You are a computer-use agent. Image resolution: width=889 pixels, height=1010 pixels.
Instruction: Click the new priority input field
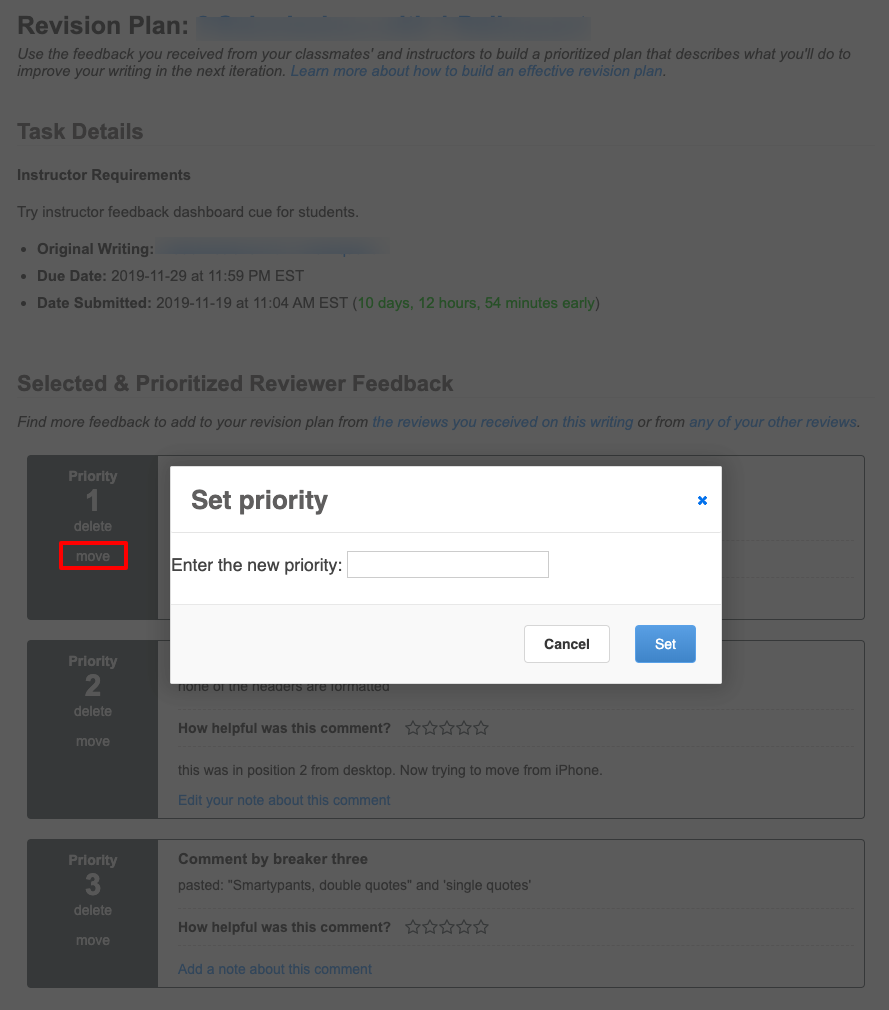coord(447,565)
